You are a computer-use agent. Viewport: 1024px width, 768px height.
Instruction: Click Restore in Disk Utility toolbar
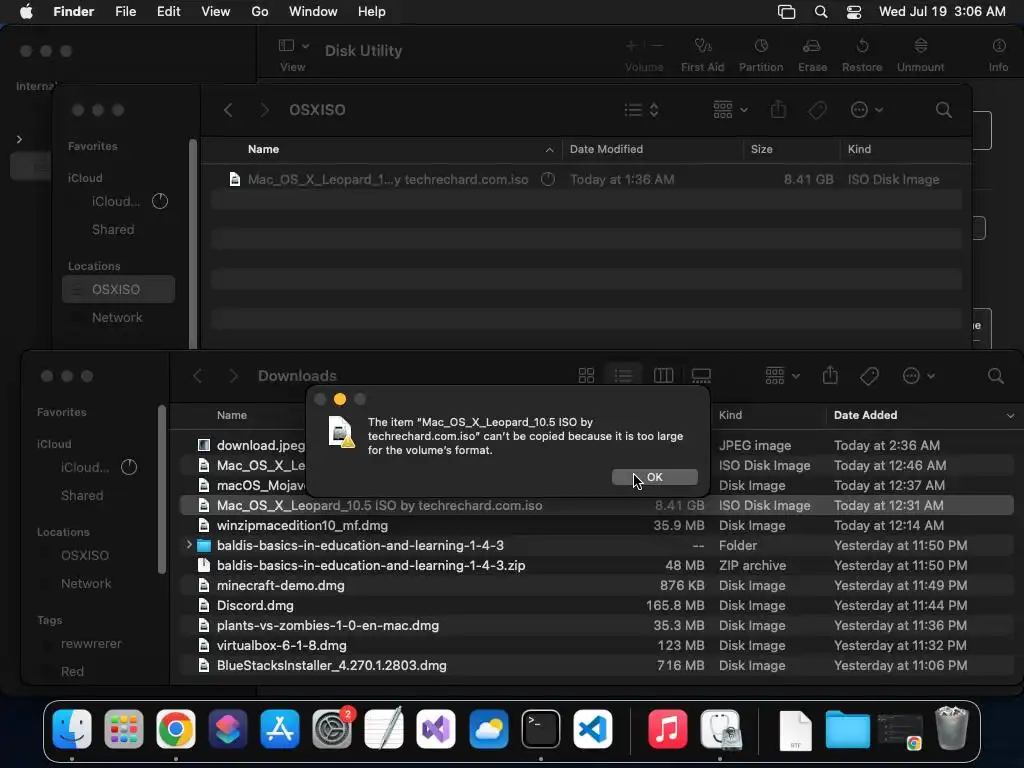pyautogui.click(x=862, y=55)
